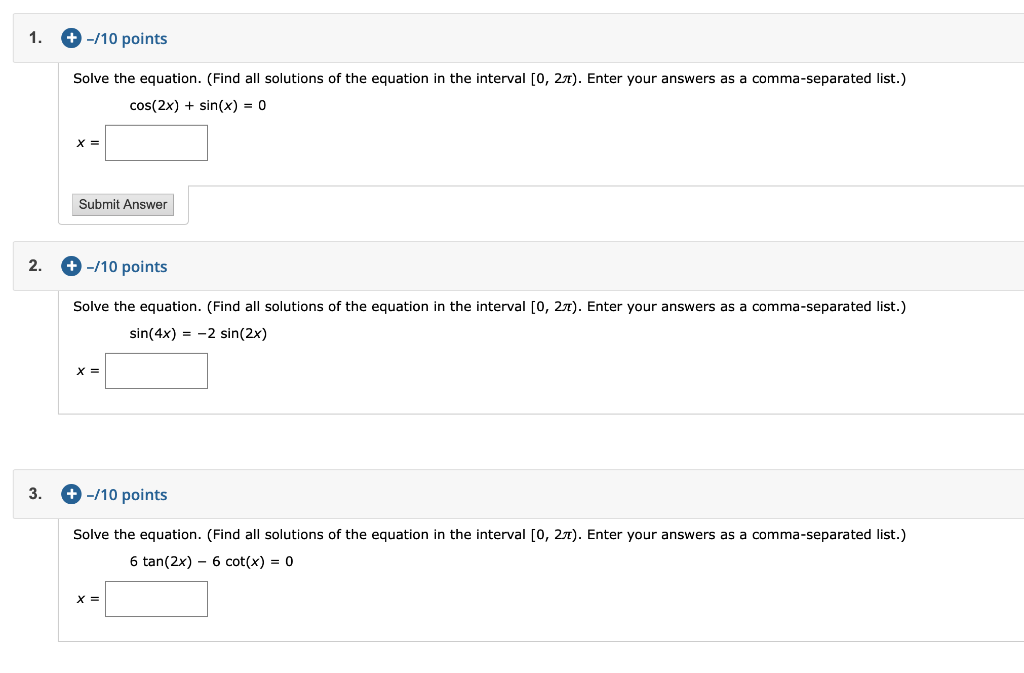Image resolution: width=1024 pixels, height=673 pixels.
Task: Open the -/10 points link on question 2
Action: [x=125, y=266]
